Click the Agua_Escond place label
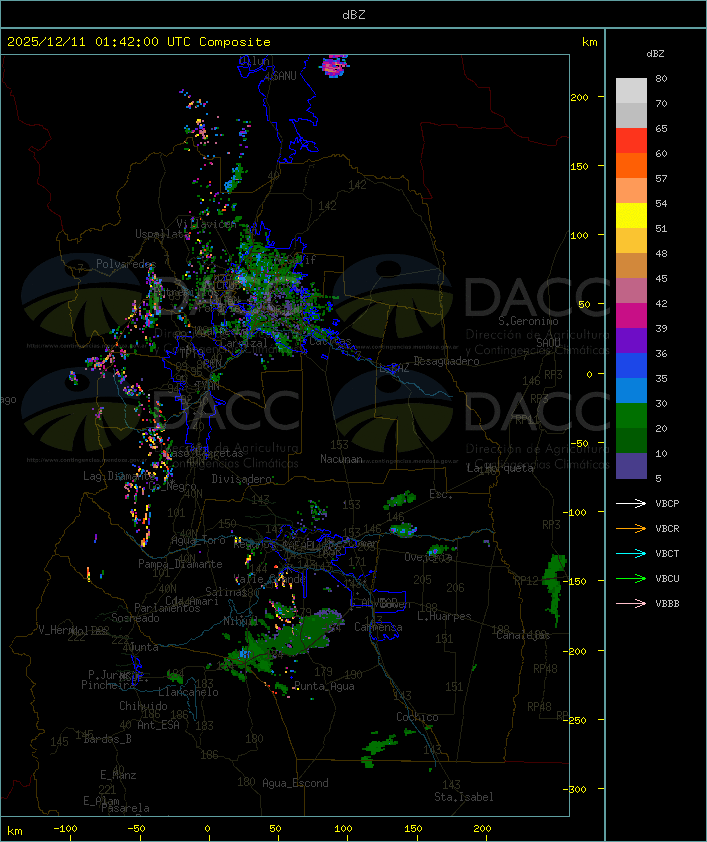Image resolution: width=707 pixels, height=842 pixels. coord(295,783)
